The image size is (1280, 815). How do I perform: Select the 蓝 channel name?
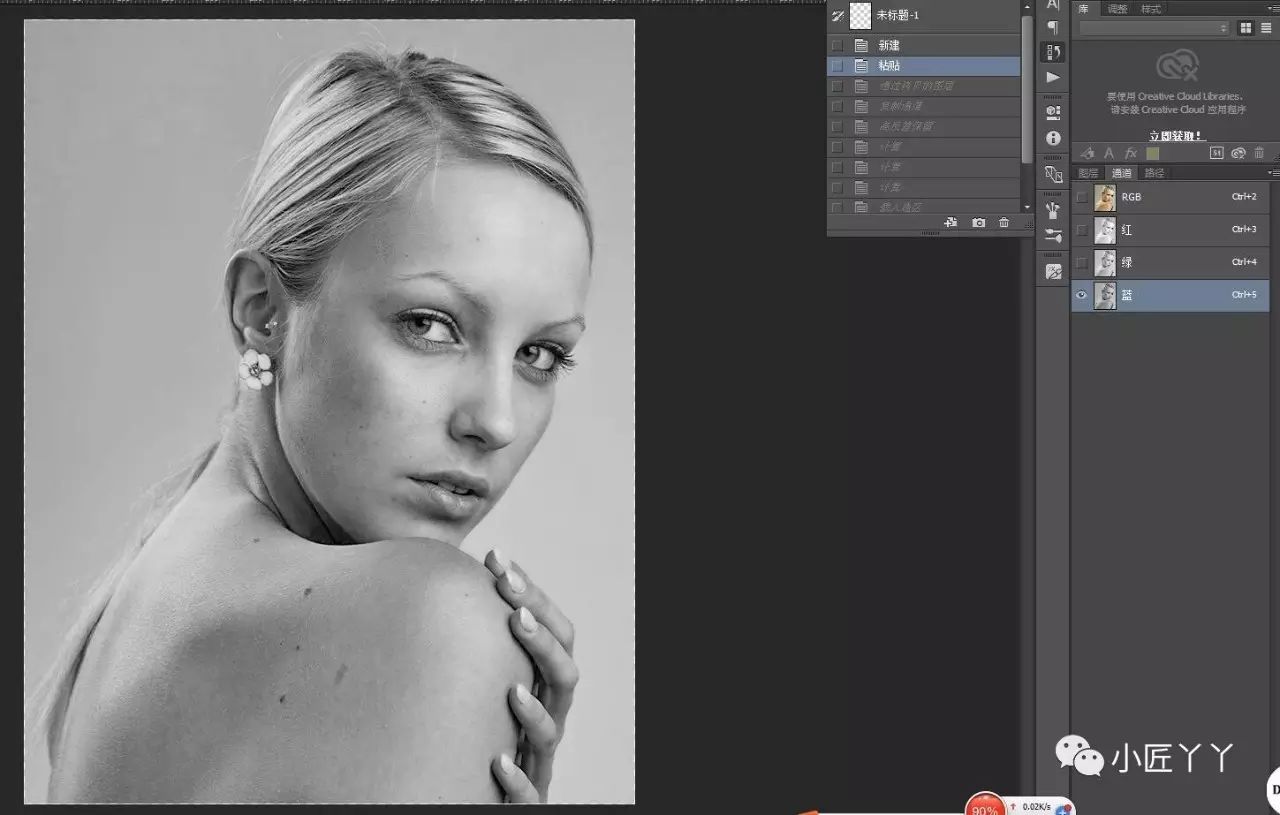pyautogui.click(x=1127, y=295)
